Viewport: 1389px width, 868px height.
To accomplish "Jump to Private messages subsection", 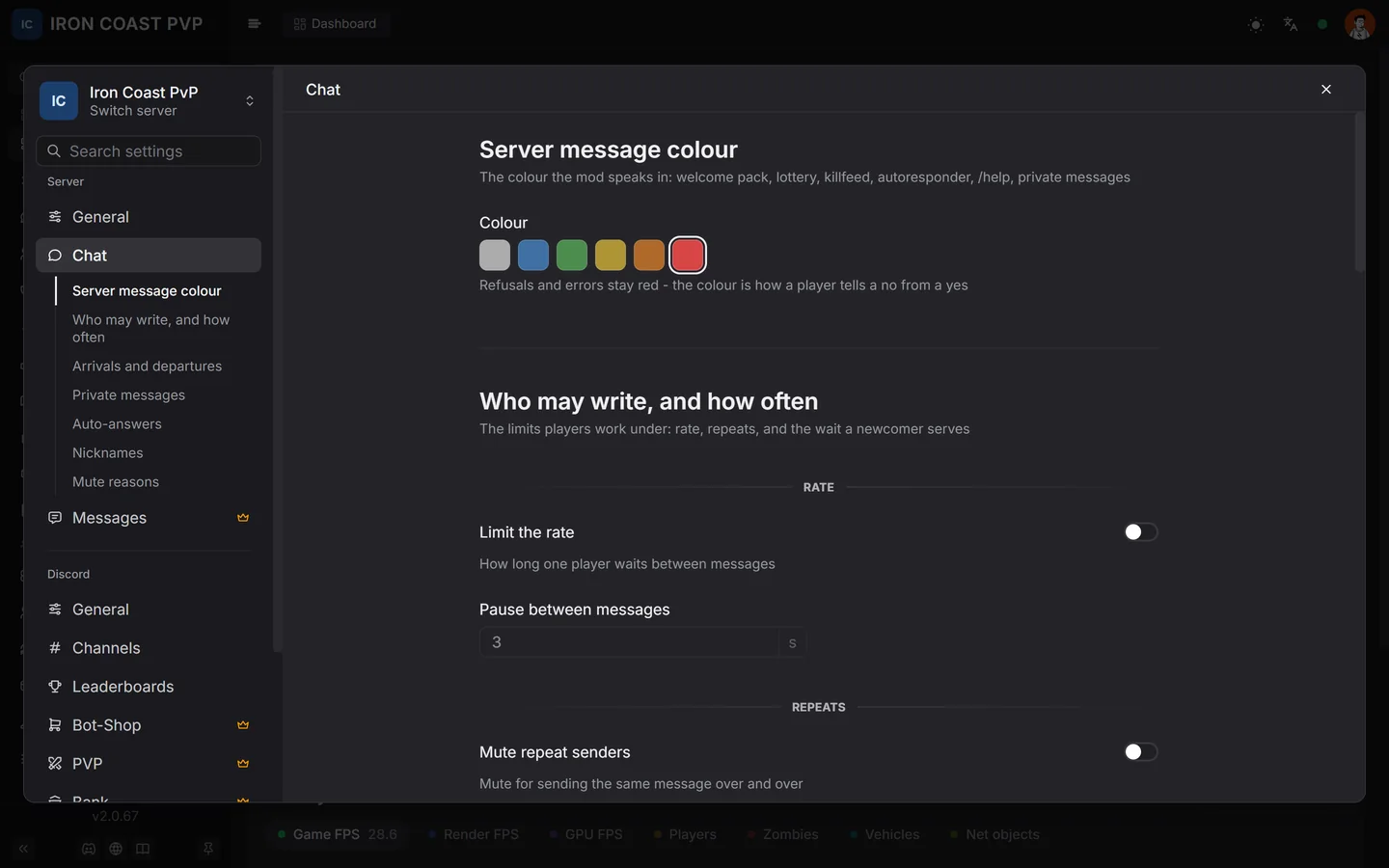I will tap(128, 395).
